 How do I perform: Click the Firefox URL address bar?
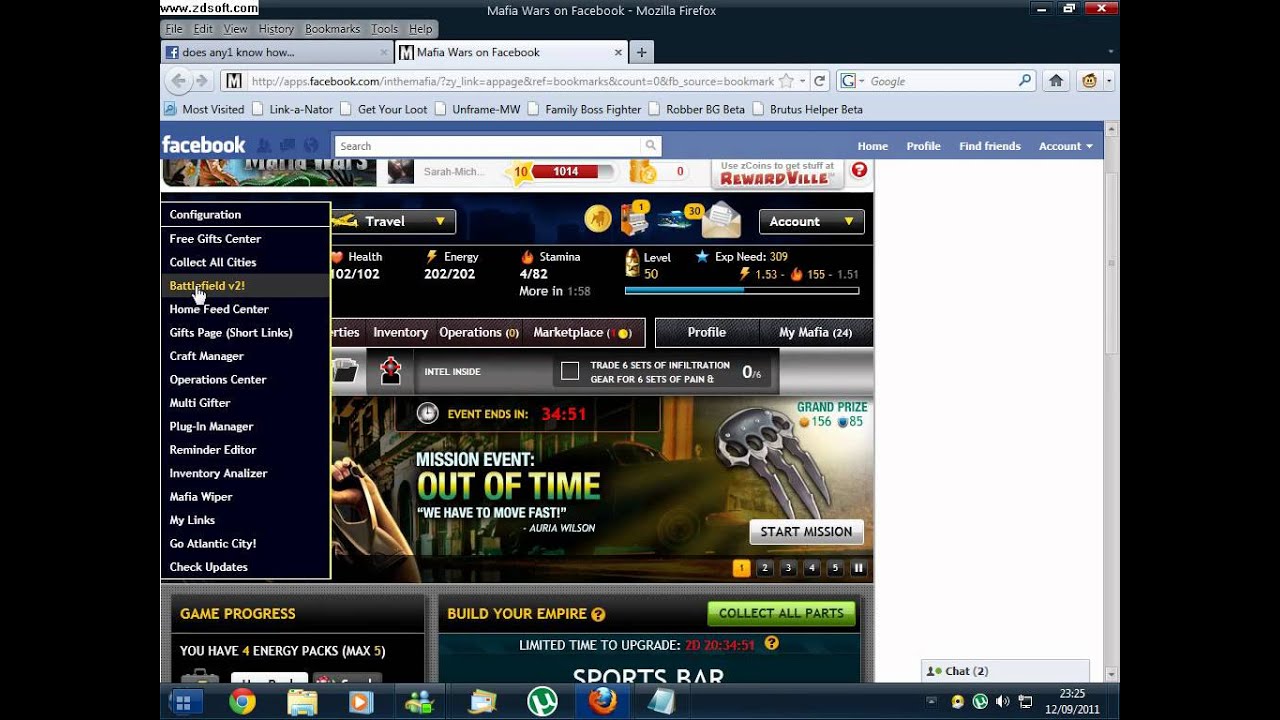(510, 81)
